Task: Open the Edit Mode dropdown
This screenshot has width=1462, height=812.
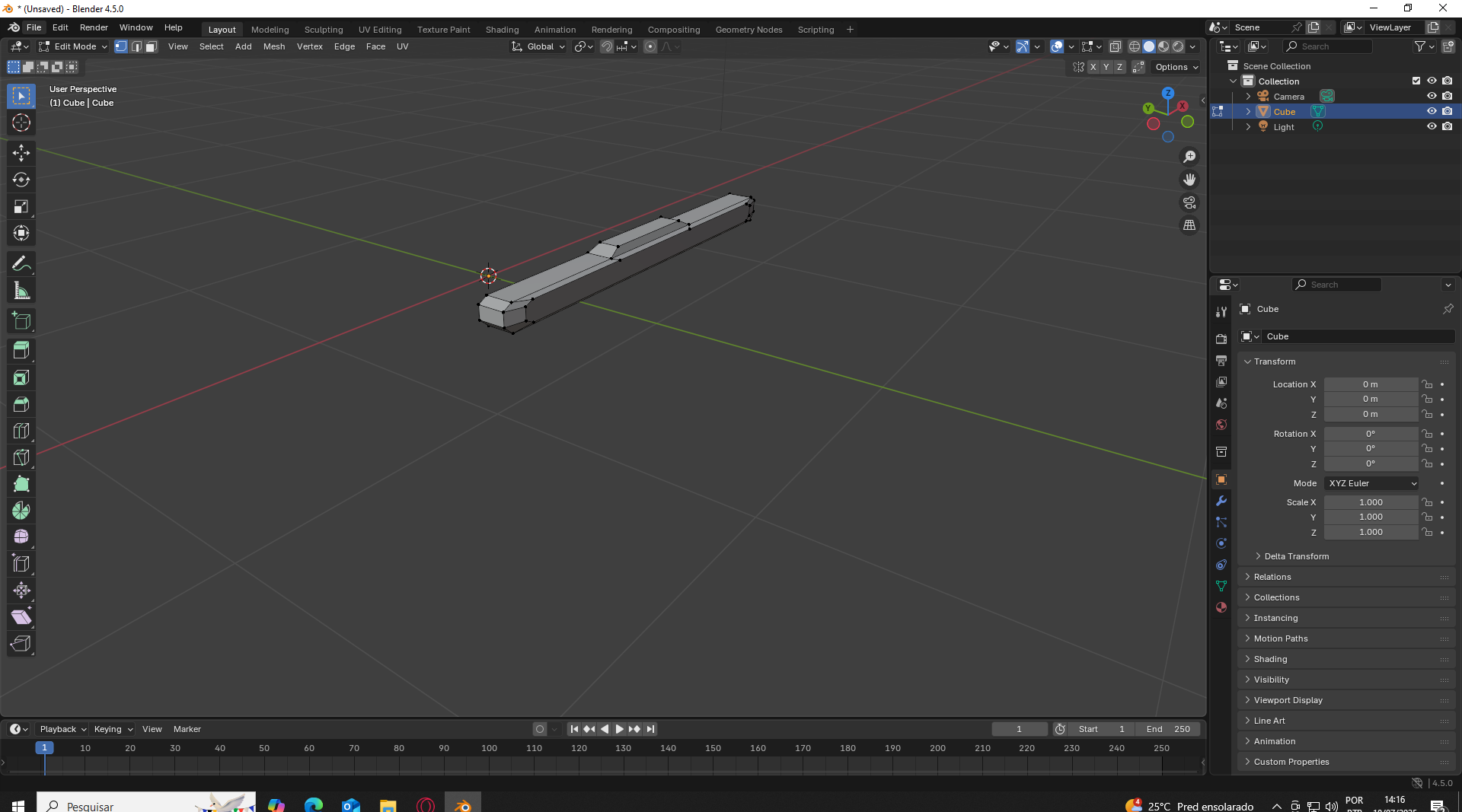Action: point(73,46)
